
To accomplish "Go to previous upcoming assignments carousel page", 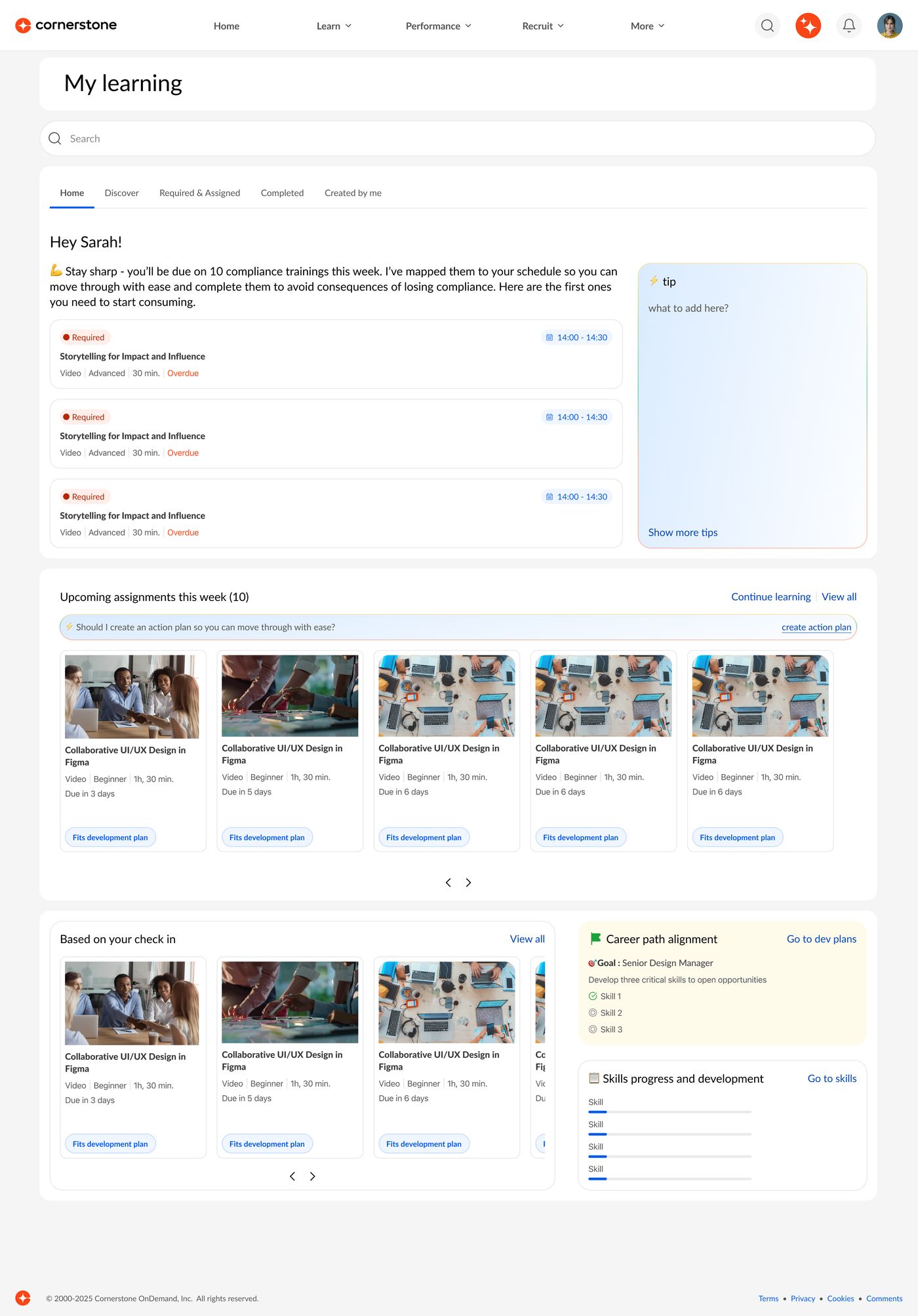I will (449, 883).
